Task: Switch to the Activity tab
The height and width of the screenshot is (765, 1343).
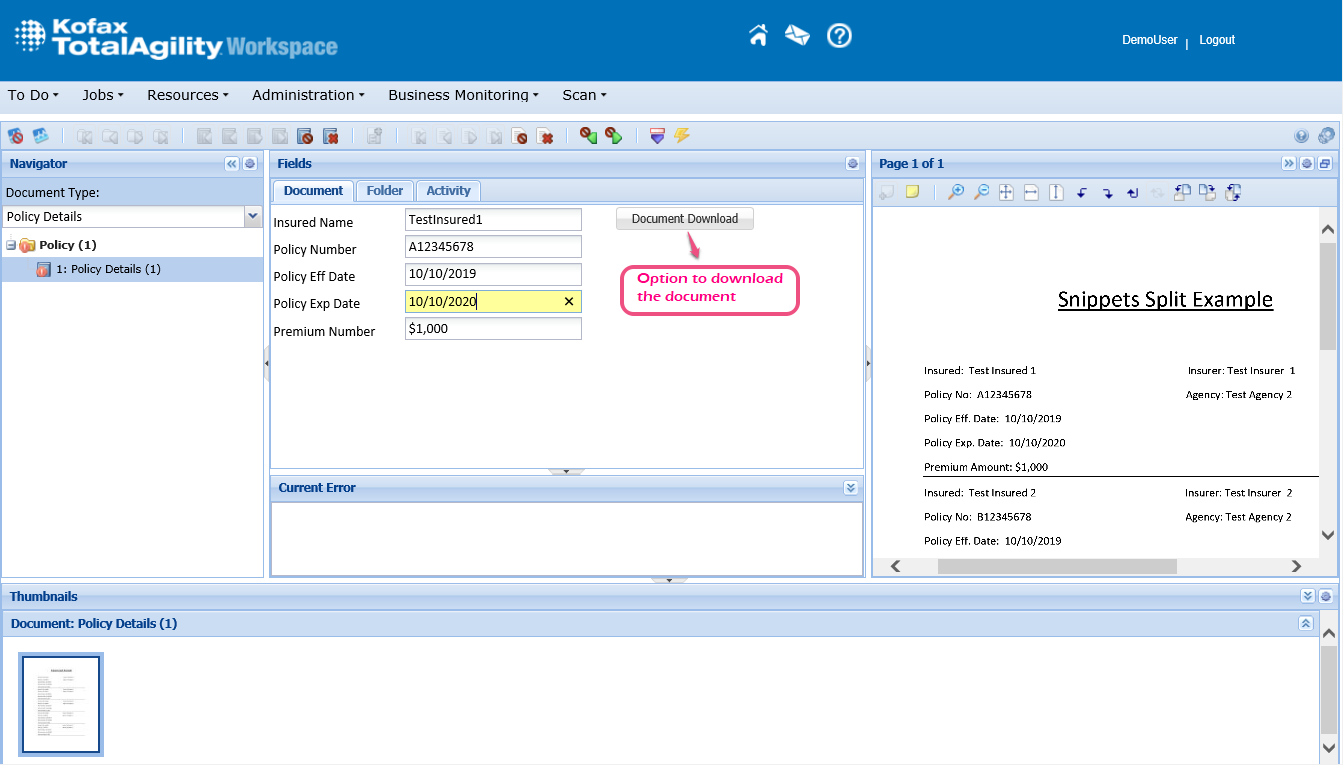Action: [x=448, y=191]
